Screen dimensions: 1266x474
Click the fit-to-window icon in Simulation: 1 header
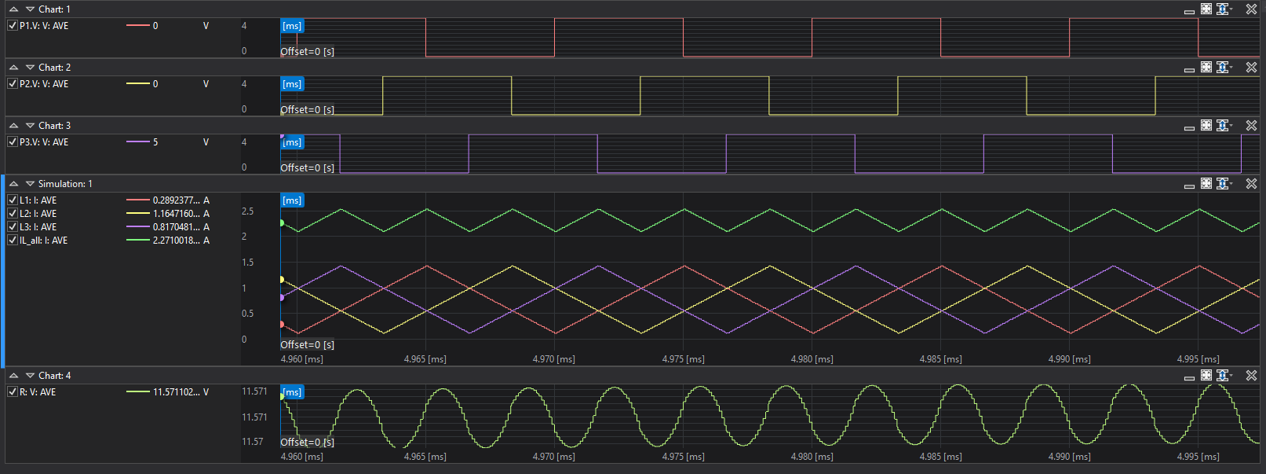tap(1206, 184)
